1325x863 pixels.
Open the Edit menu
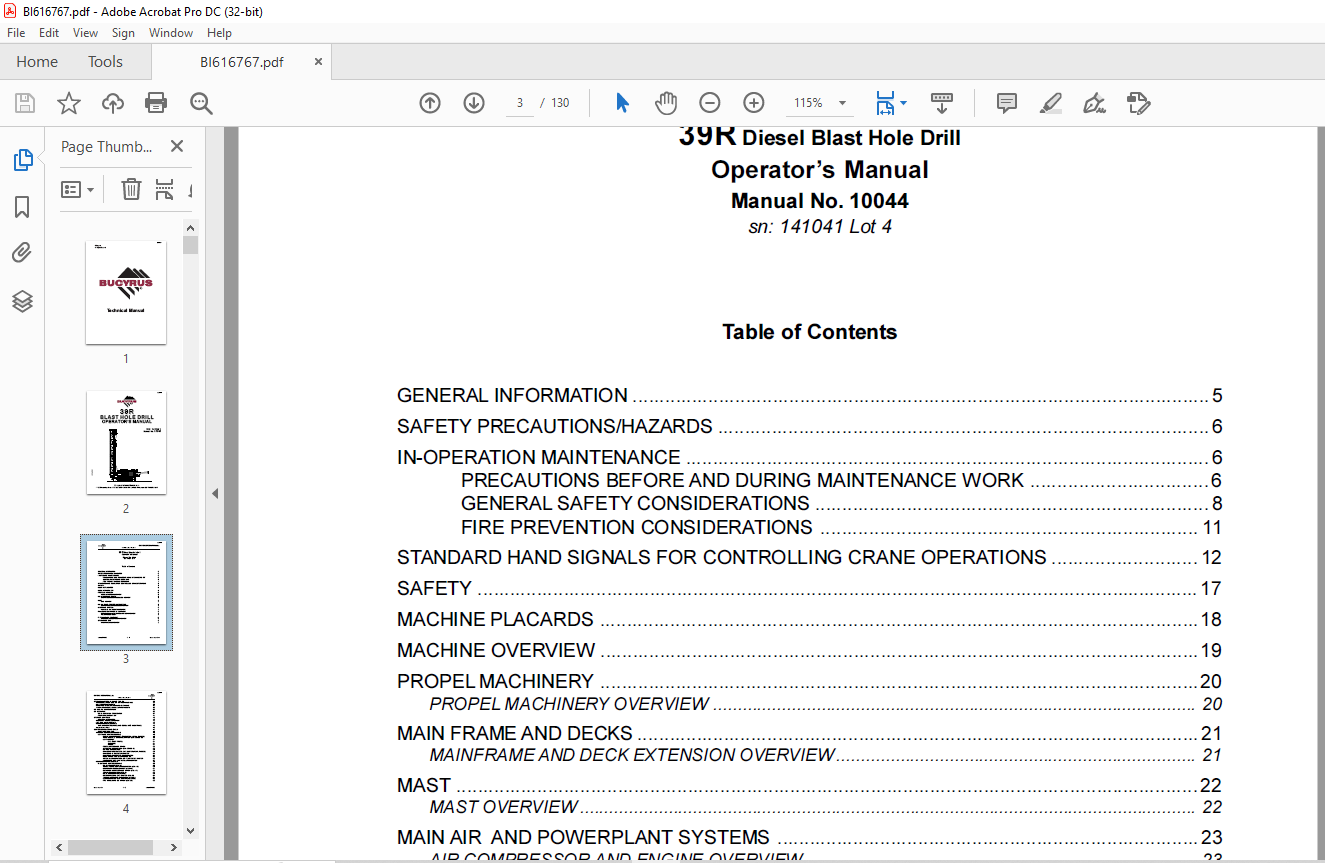click(x=49, y=33)
